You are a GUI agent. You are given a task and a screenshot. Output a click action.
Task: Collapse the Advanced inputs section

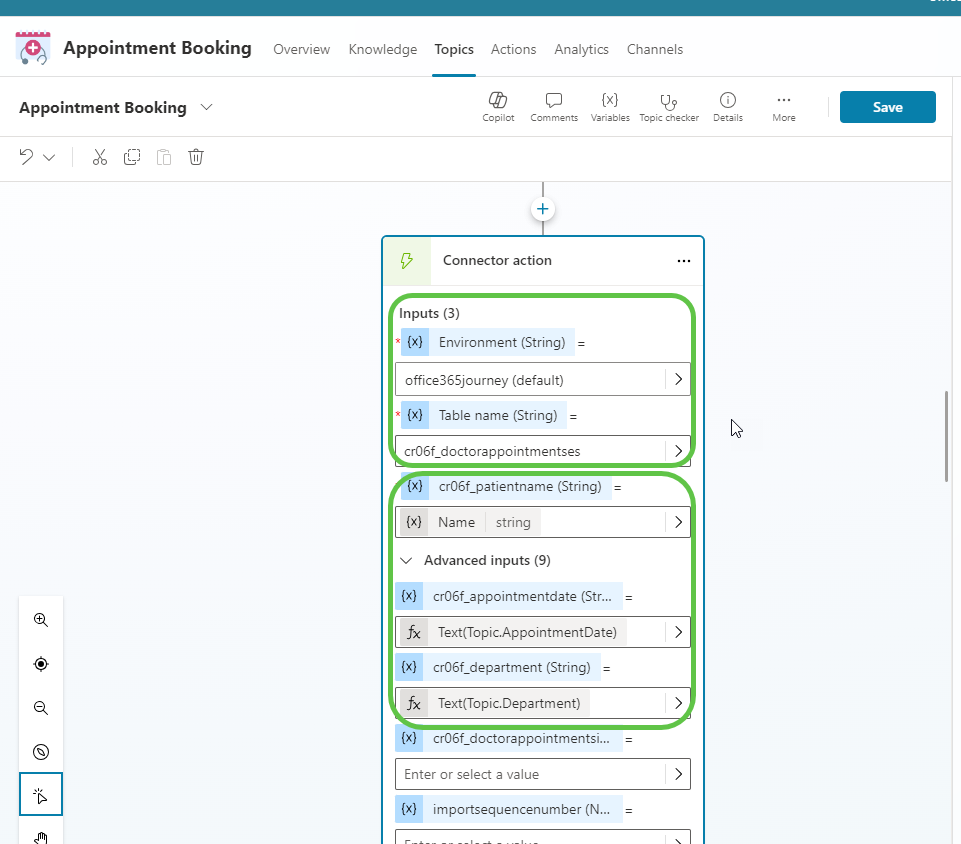point(406,560)
